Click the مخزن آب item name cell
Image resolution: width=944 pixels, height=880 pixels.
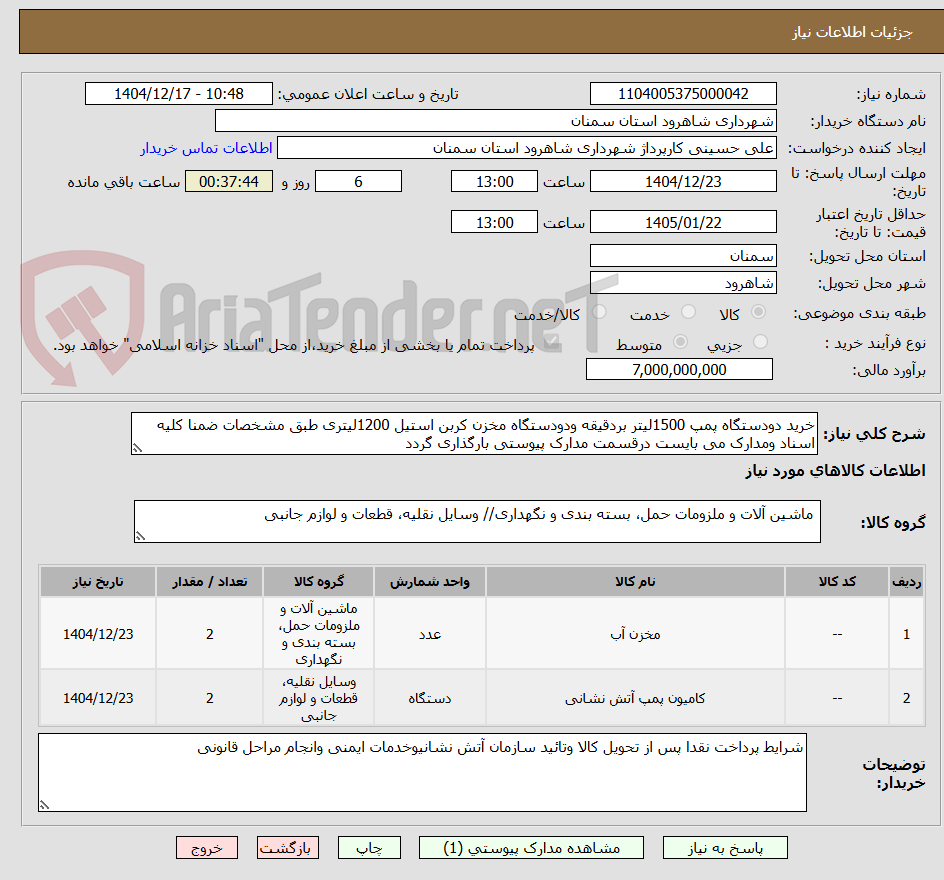[635, 634]
